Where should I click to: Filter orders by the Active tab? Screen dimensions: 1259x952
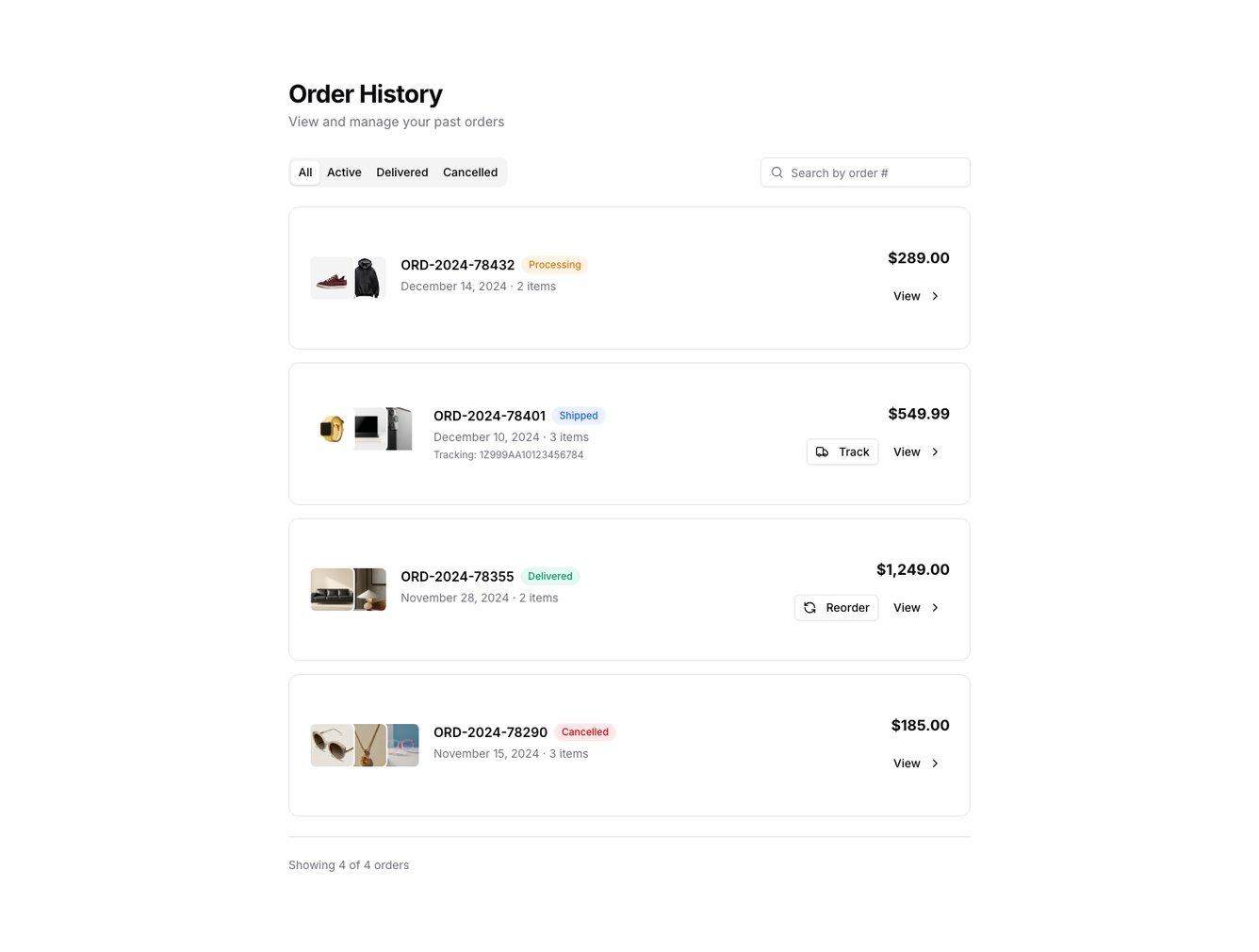tap(344, 172)
